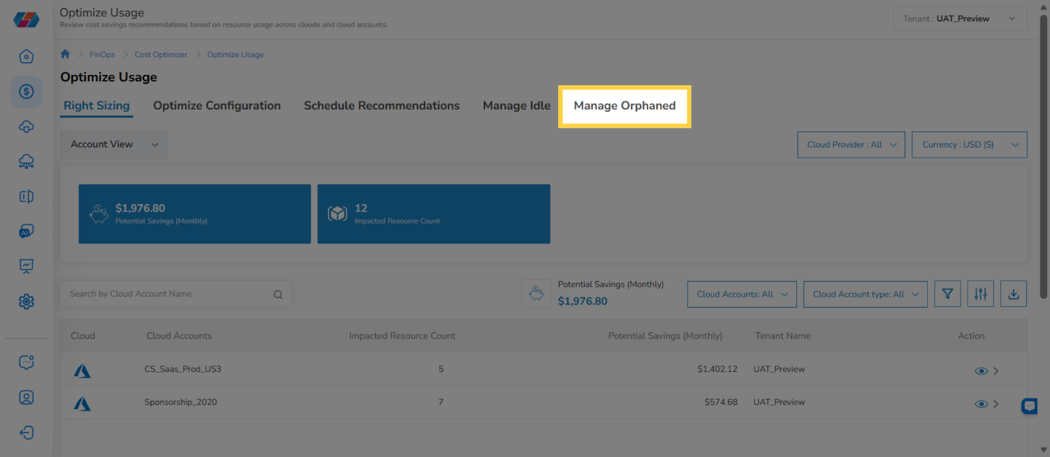The image size is (1050, 457).
Task: View details eye icon for Sponsorship_2020
Action: click(x=981, y=404)
